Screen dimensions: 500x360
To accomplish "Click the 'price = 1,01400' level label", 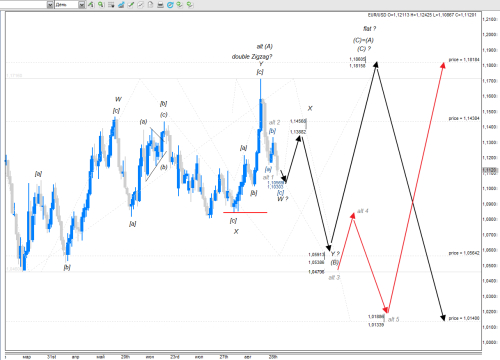I will (464, 318).
